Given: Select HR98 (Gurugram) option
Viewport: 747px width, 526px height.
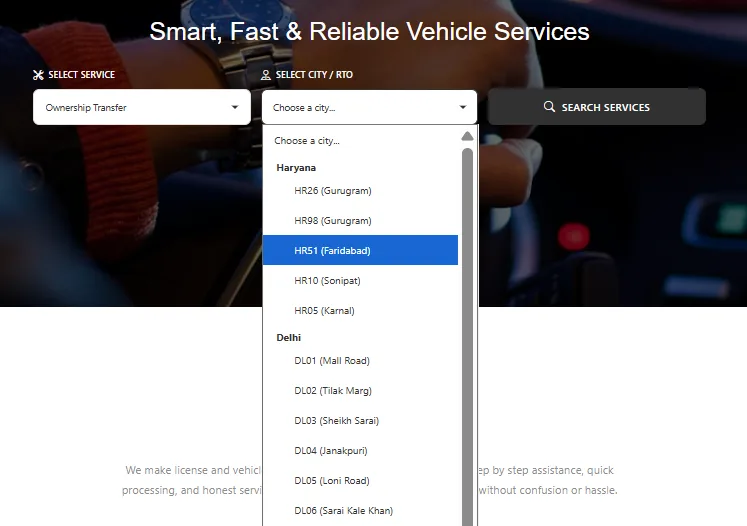Looking at the screenshot, I should [x=360, y=221].
